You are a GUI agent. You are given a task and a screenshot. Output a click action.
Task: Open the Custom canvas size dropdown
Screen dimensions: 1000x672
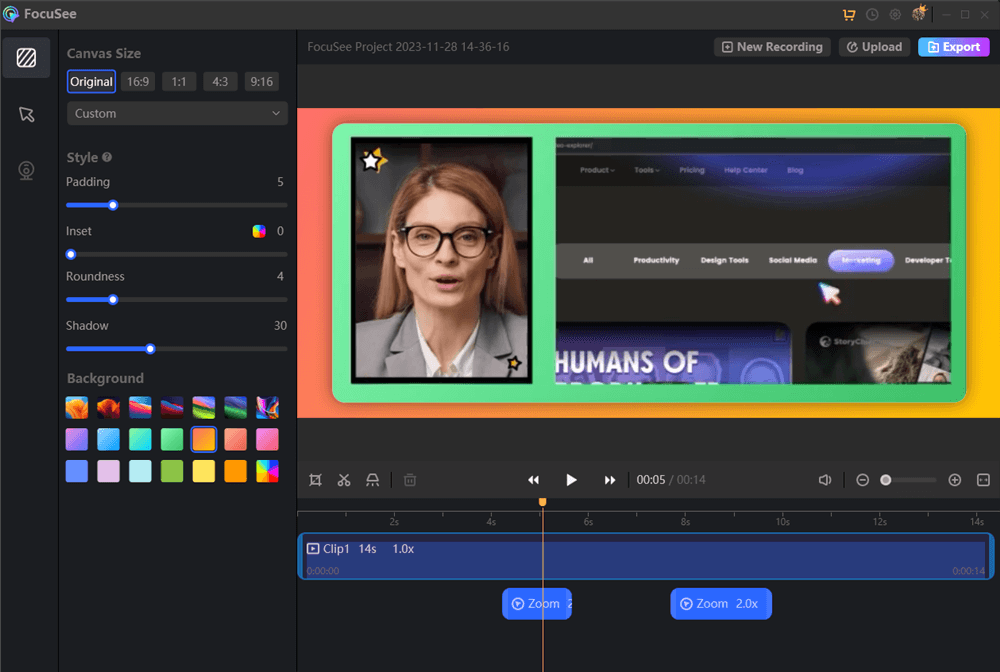pyautogui.click(x=177, y=113)
